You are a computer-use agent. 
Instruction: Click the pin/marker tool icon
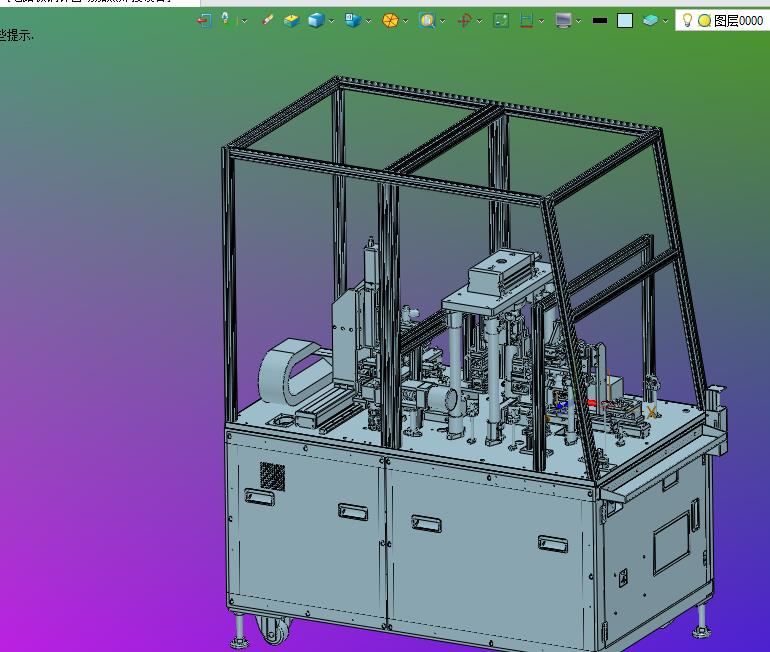click(x=225, y=19)
